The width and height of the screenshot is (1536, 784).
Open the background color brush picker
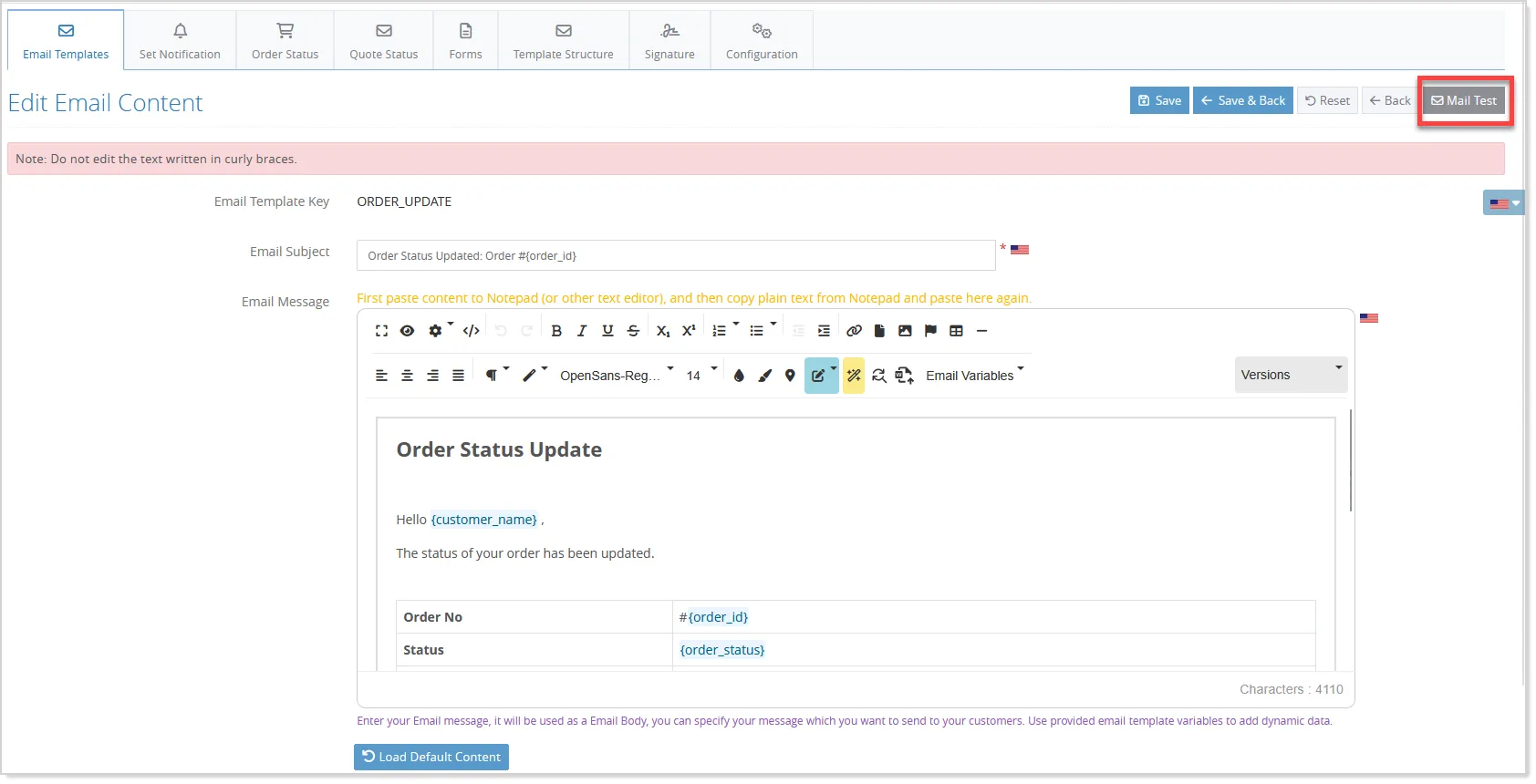(764, 376)
